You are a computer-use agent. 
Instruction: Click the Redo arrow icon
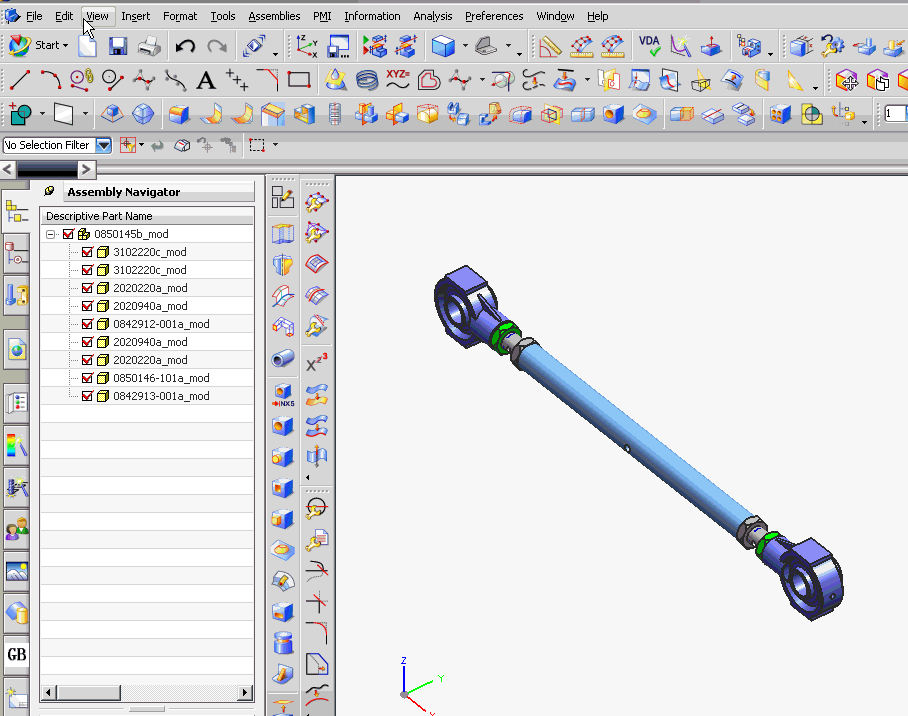pyautogui.click(x=217, y=46)
